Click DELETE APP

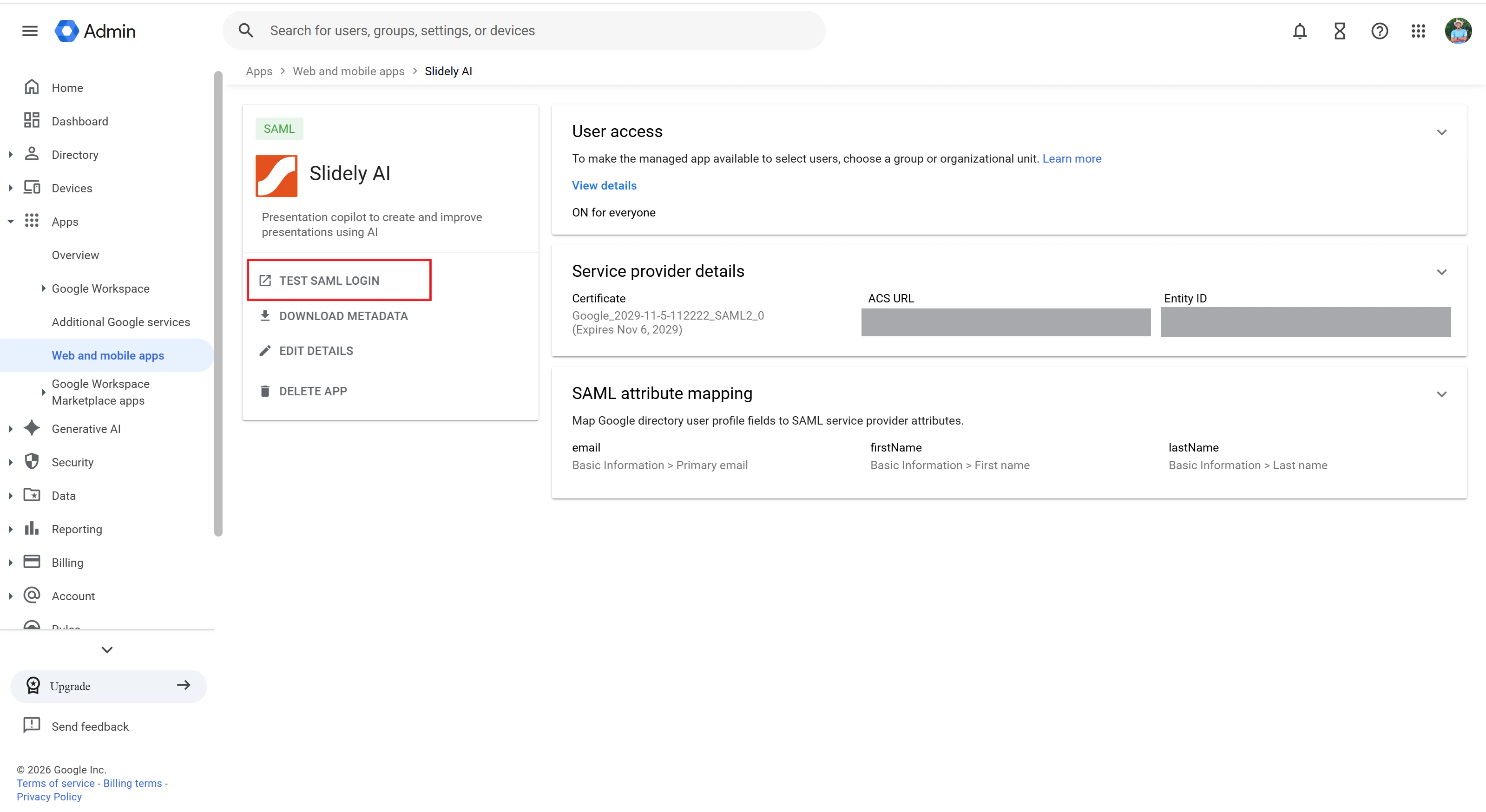coord(313,391)
